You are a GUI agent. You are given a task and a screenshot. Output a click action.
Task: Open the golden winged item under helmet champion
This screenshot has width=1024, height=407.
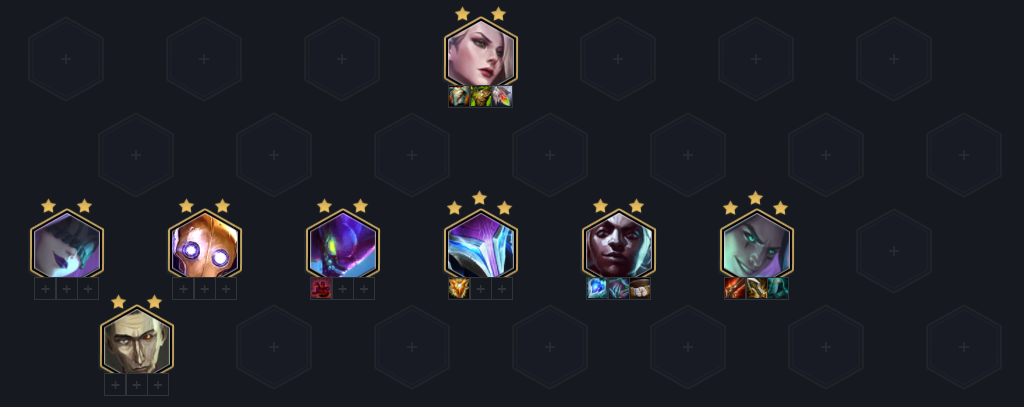click(459, 288)
